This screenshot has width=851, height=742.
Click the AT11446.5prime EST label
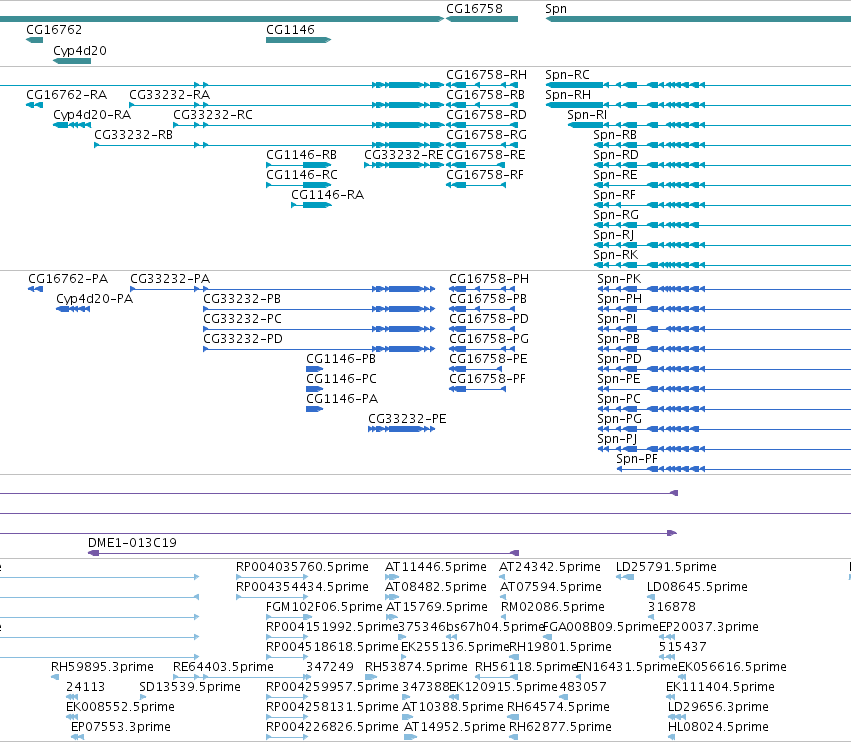point(436,567)
